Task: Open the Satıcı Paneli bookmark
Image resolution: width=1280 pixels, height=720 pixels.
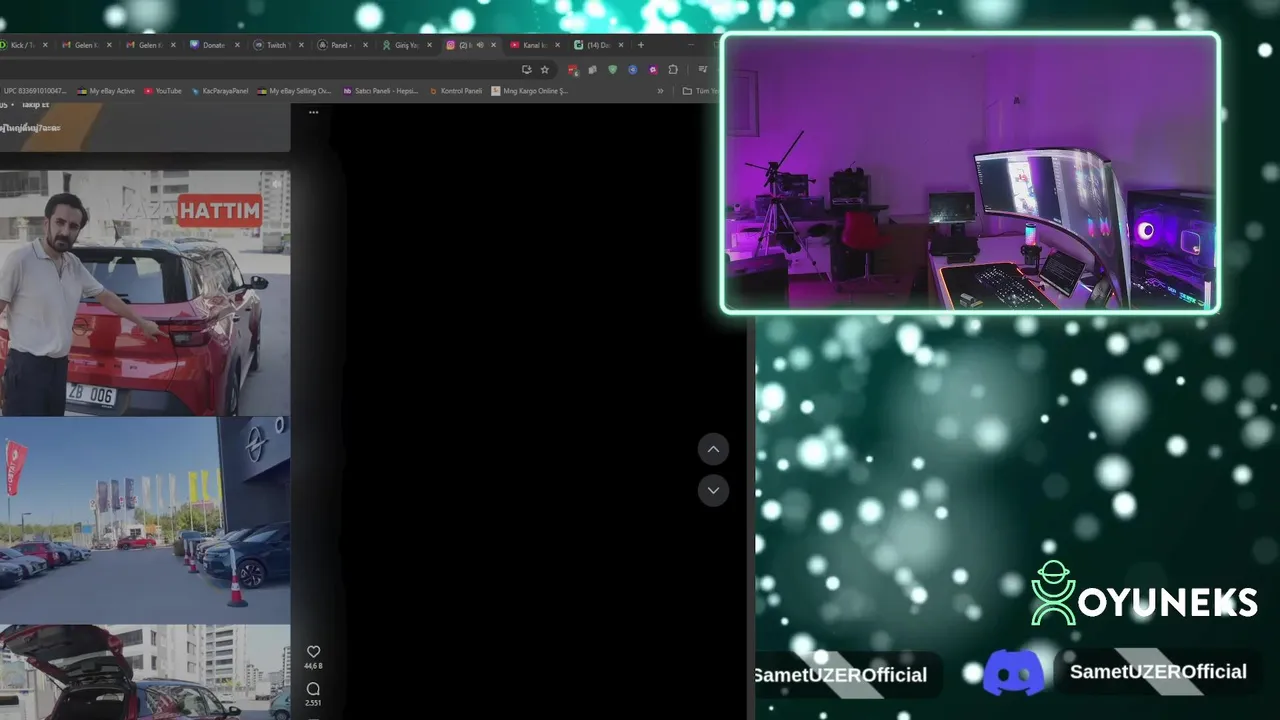Action: [381, 91]
